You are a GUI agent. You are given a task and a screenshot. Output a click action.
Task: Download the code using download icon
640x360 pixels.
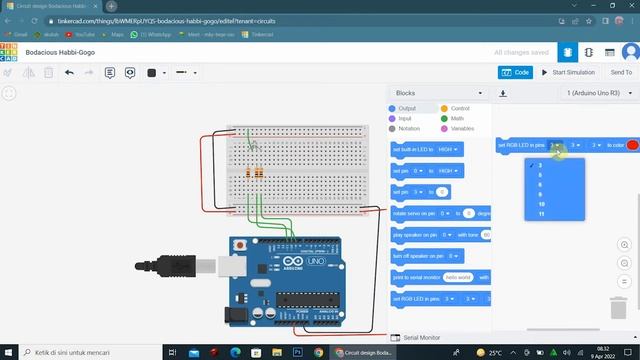pyautogui.click(x=503, y=93)
